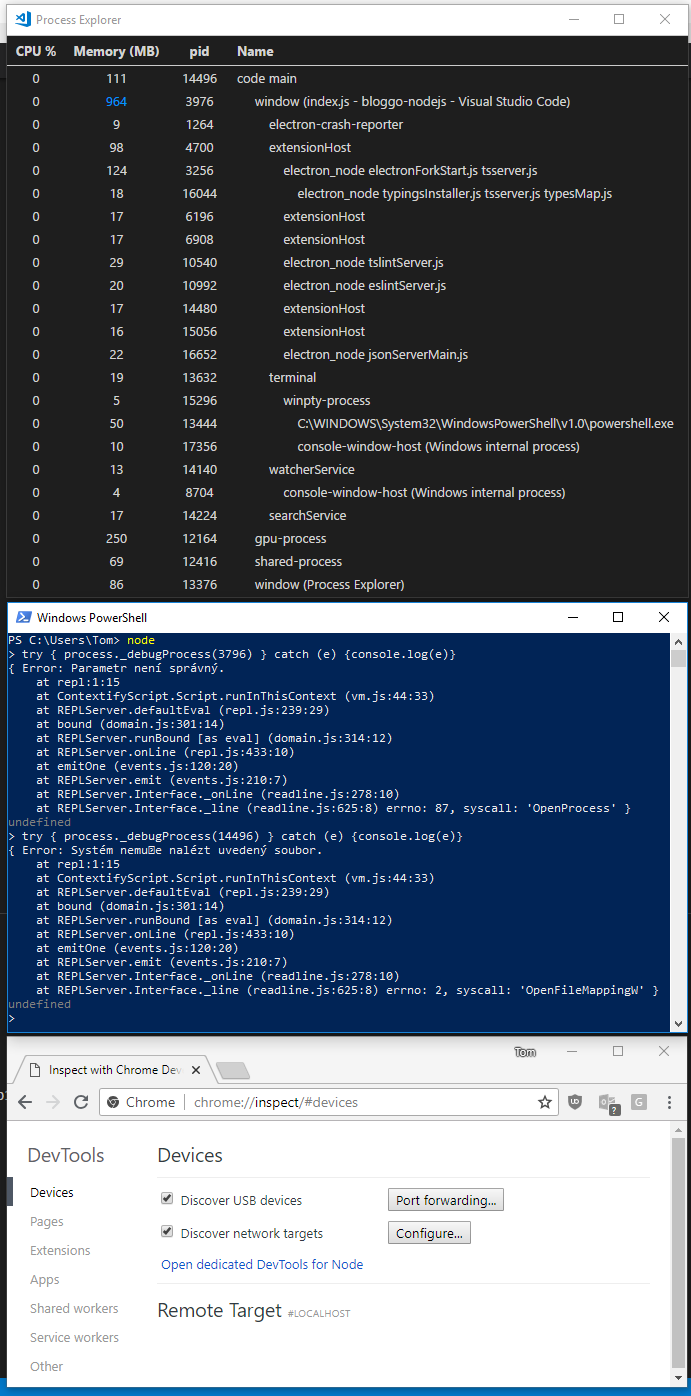Click inside the Chrome address bar

(300, 1101)
